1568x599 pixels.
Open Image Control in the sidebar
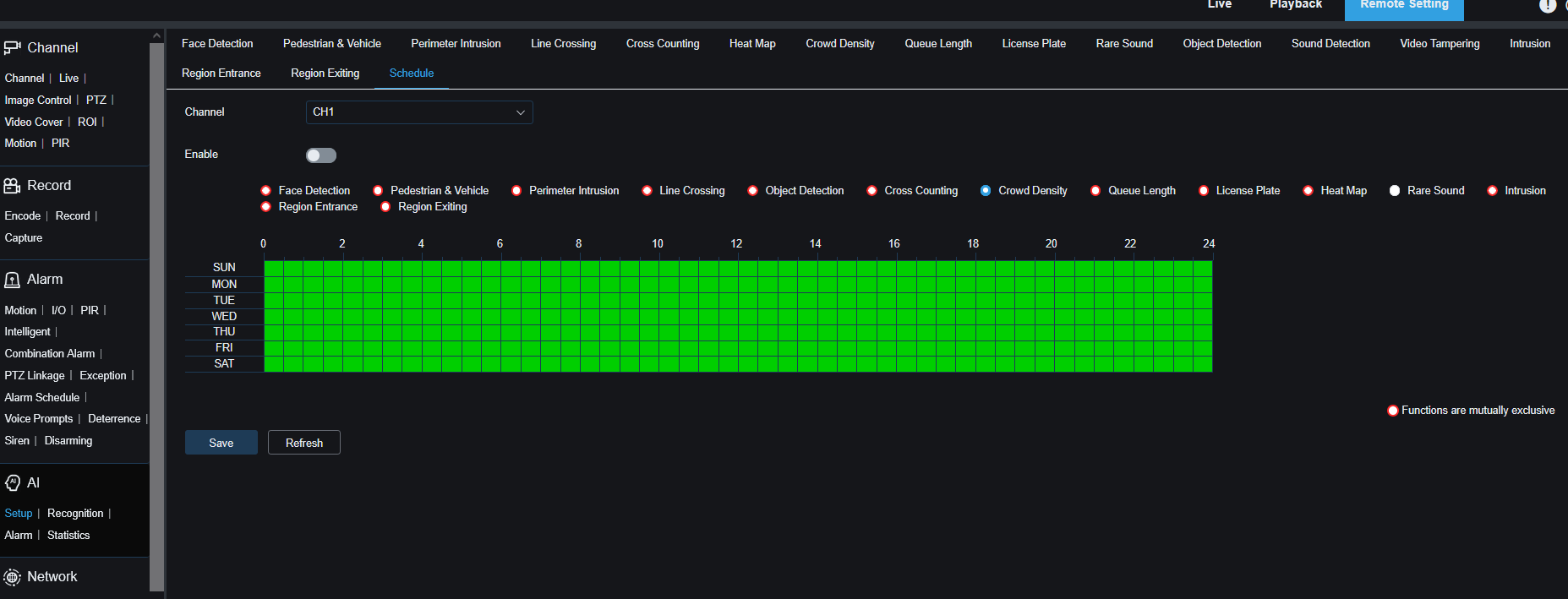(38, 101)
